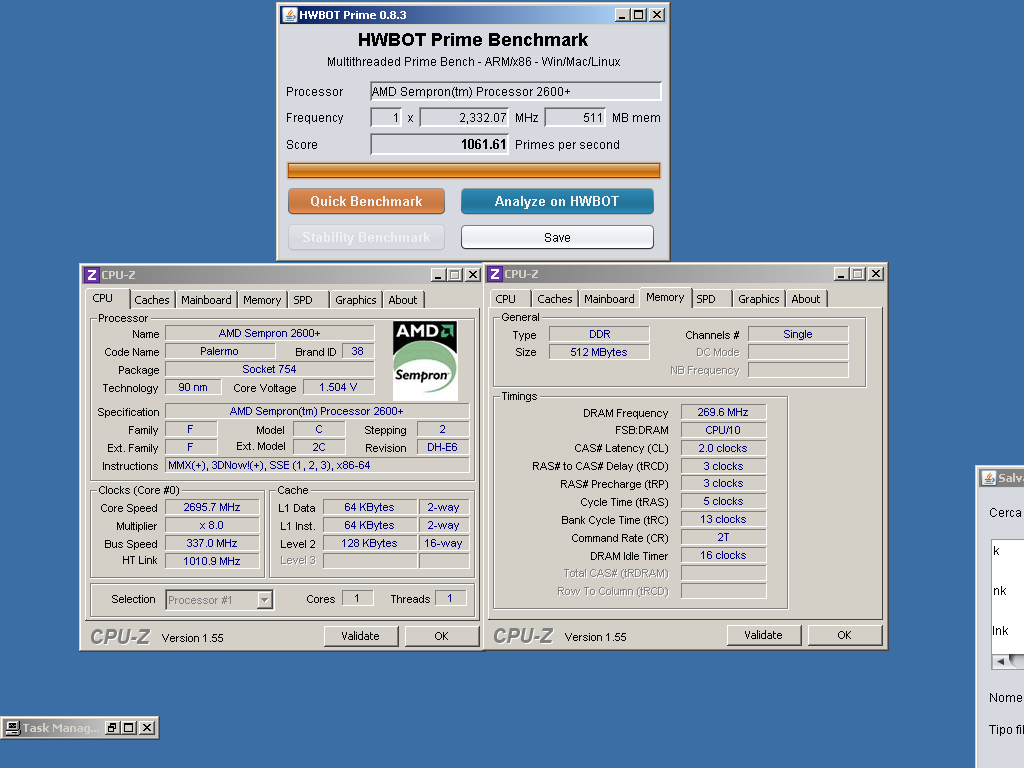Click the Core Voltage value 1.504 V
1024x768 pixels.
[x=338, y=387]
